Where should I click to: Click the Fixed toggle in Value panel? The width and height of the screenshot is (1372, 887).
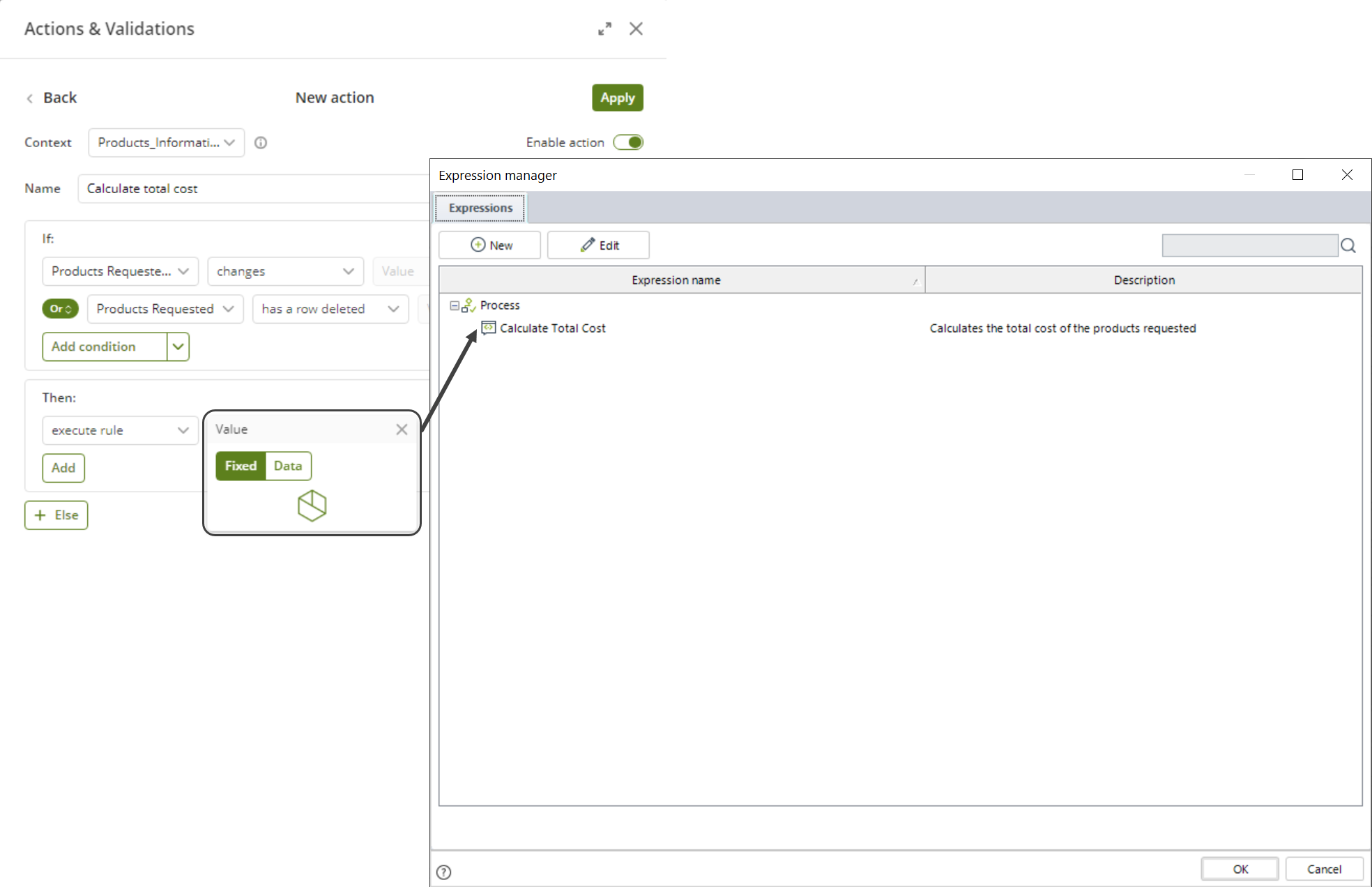[x=241, y=465]
